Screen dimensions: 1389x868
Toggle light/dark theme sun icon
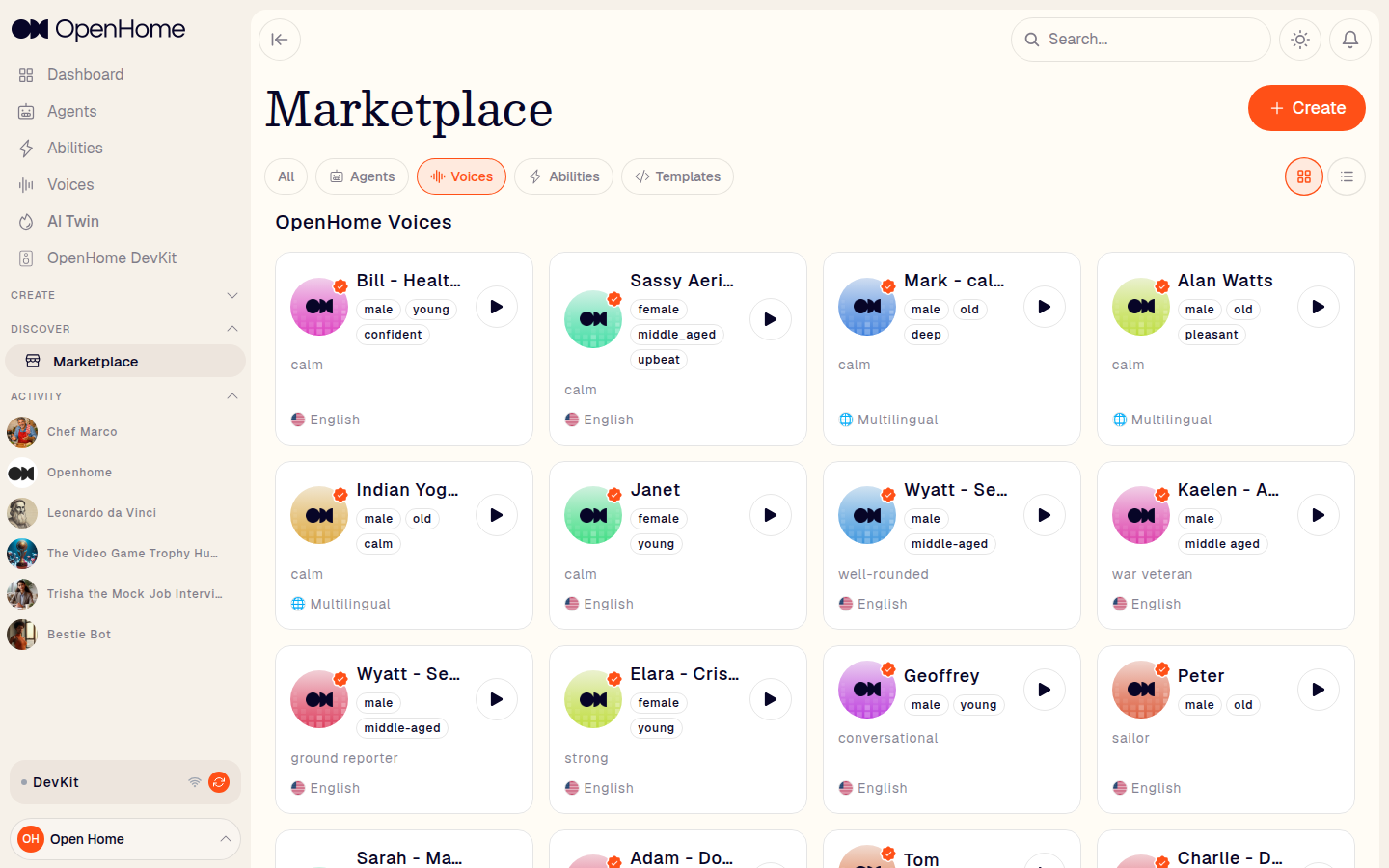[1300, 40]
